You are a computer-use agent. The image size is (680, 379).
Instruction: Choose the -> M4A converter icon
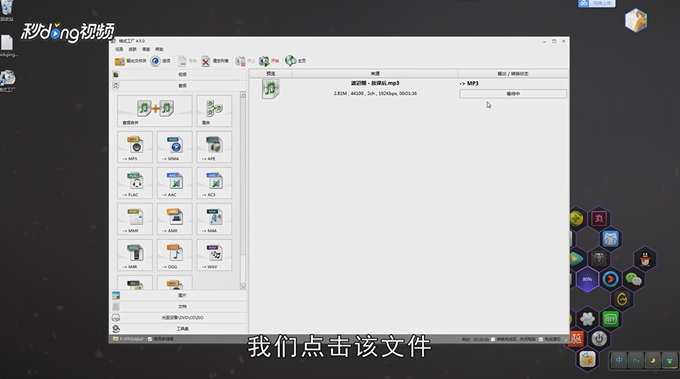pos(214,219)
